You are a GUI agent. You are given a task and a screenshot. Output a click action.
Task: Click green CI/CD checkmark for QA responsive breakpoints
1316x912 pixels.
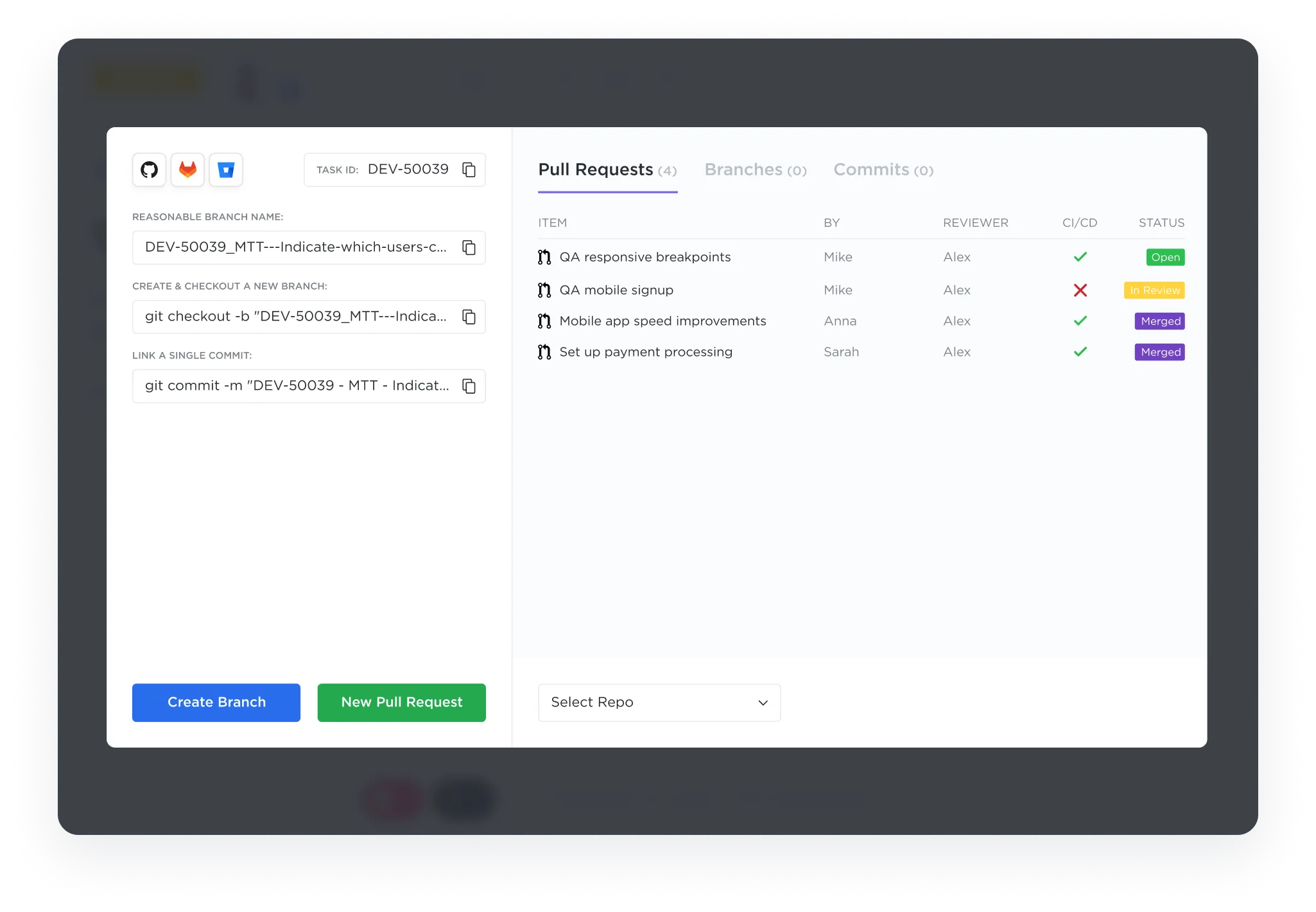1080,257
